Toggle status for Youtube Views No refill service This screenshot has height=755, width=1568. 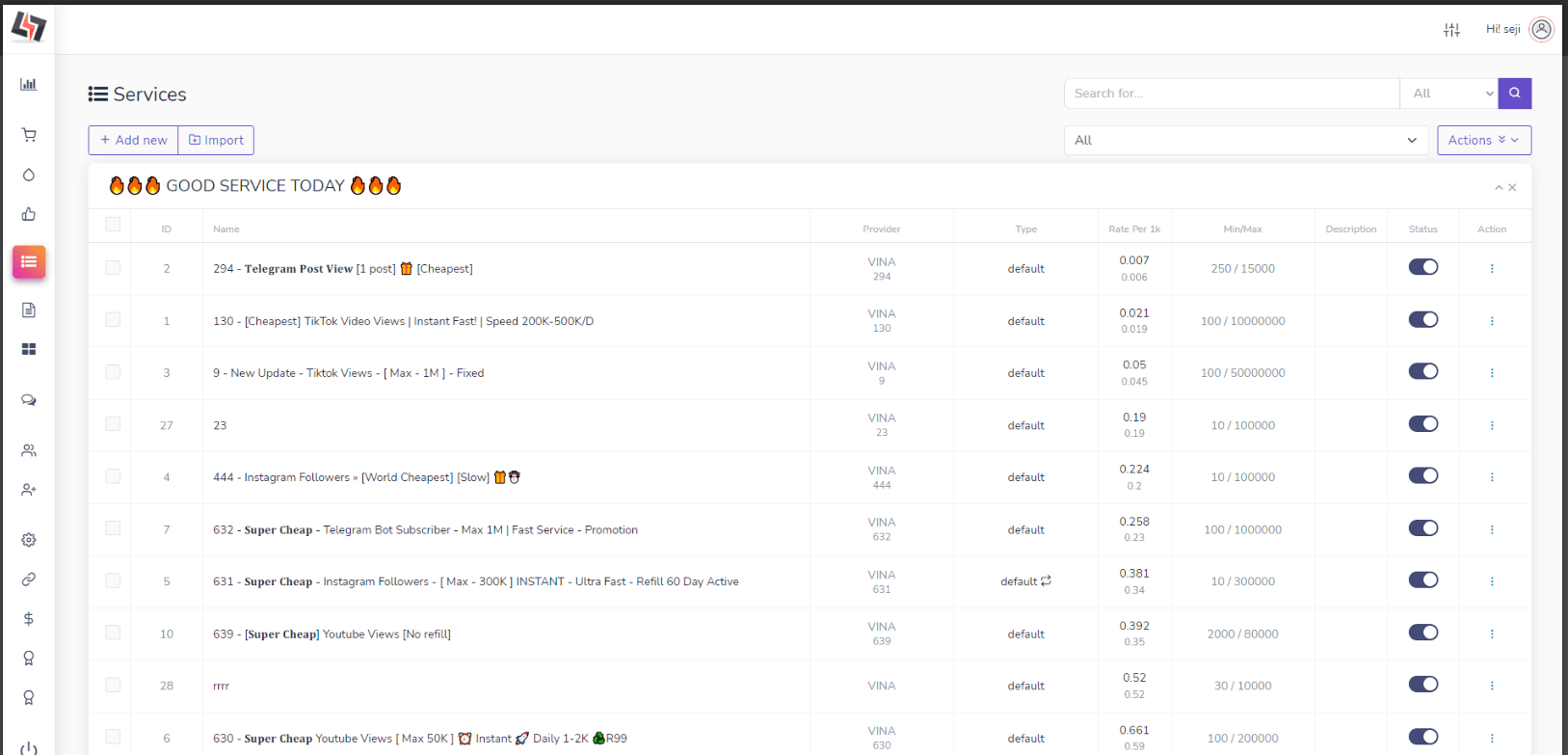(1422, 633)
